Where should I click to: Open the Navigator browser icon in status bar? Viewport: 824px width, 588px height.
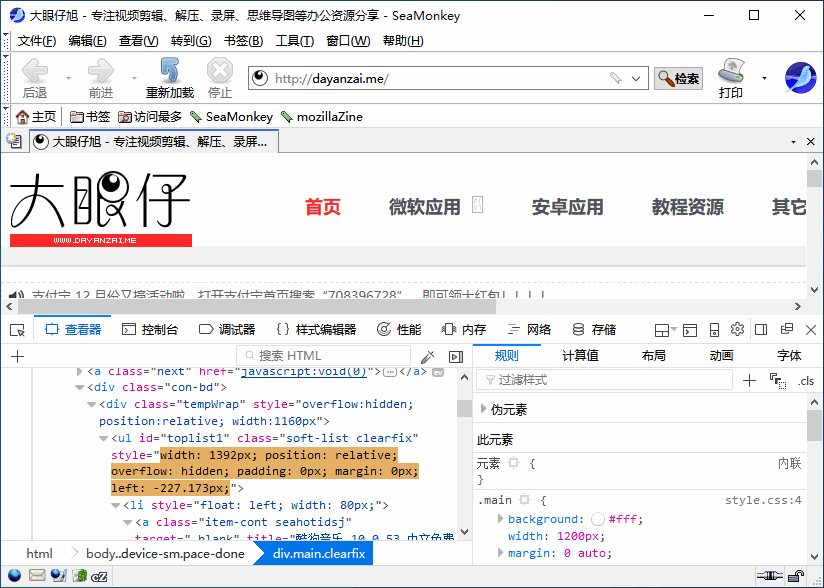(x=14, y=576)
